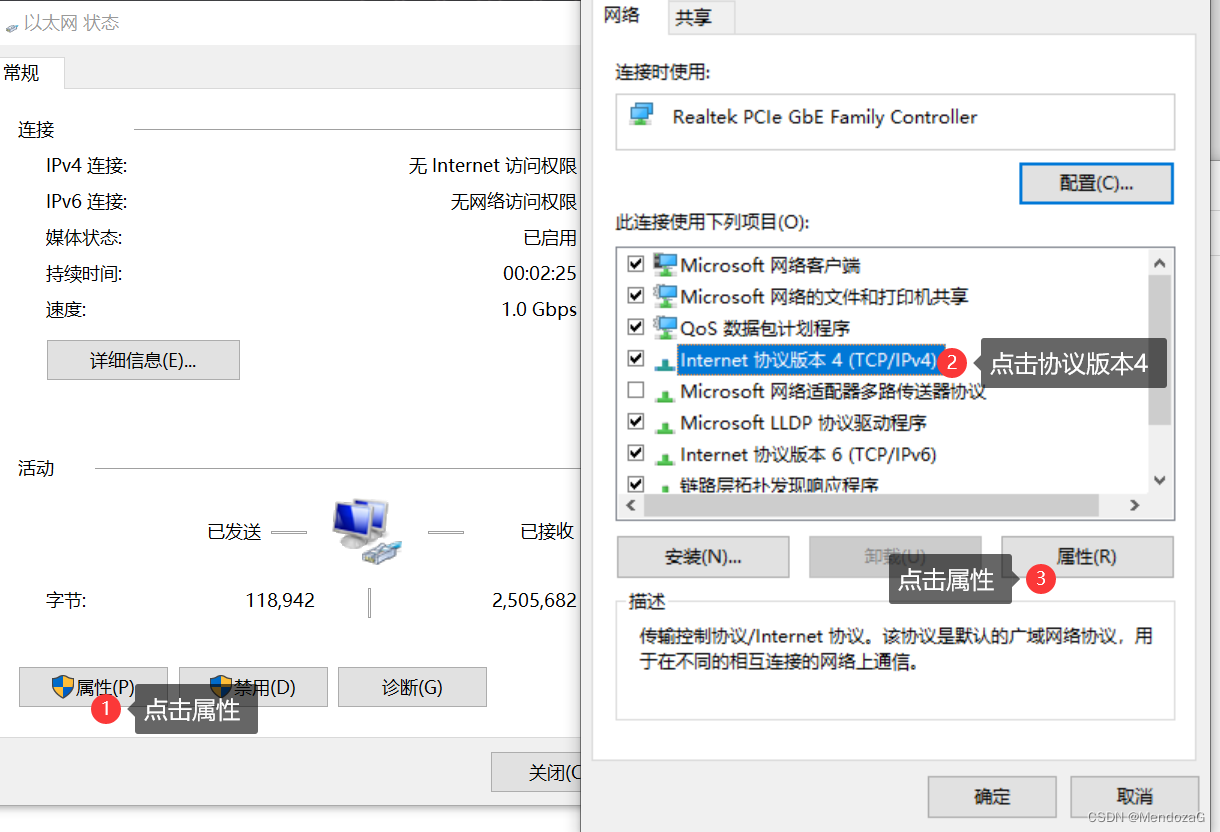Click the network activity computers icon
1220x832 pixels.
tap(369, 530)
